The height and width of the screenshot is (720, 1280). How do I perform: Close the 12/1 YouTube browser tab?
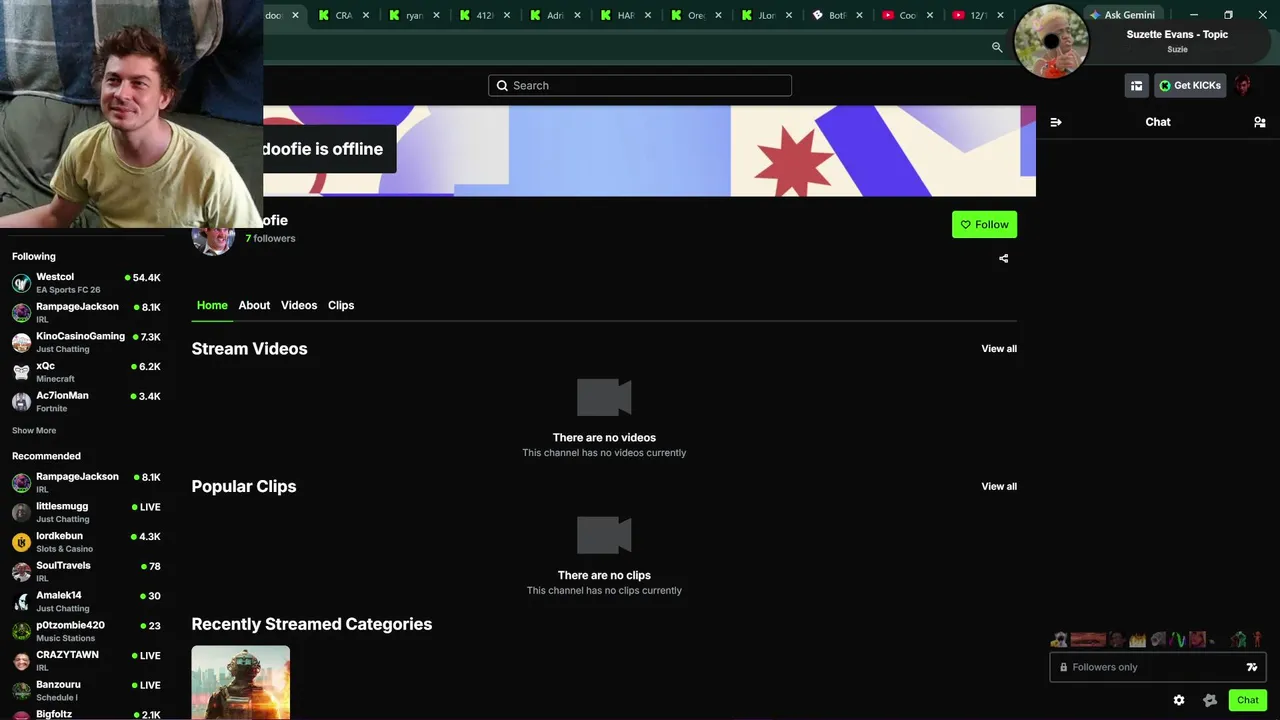pos(1000,15)
